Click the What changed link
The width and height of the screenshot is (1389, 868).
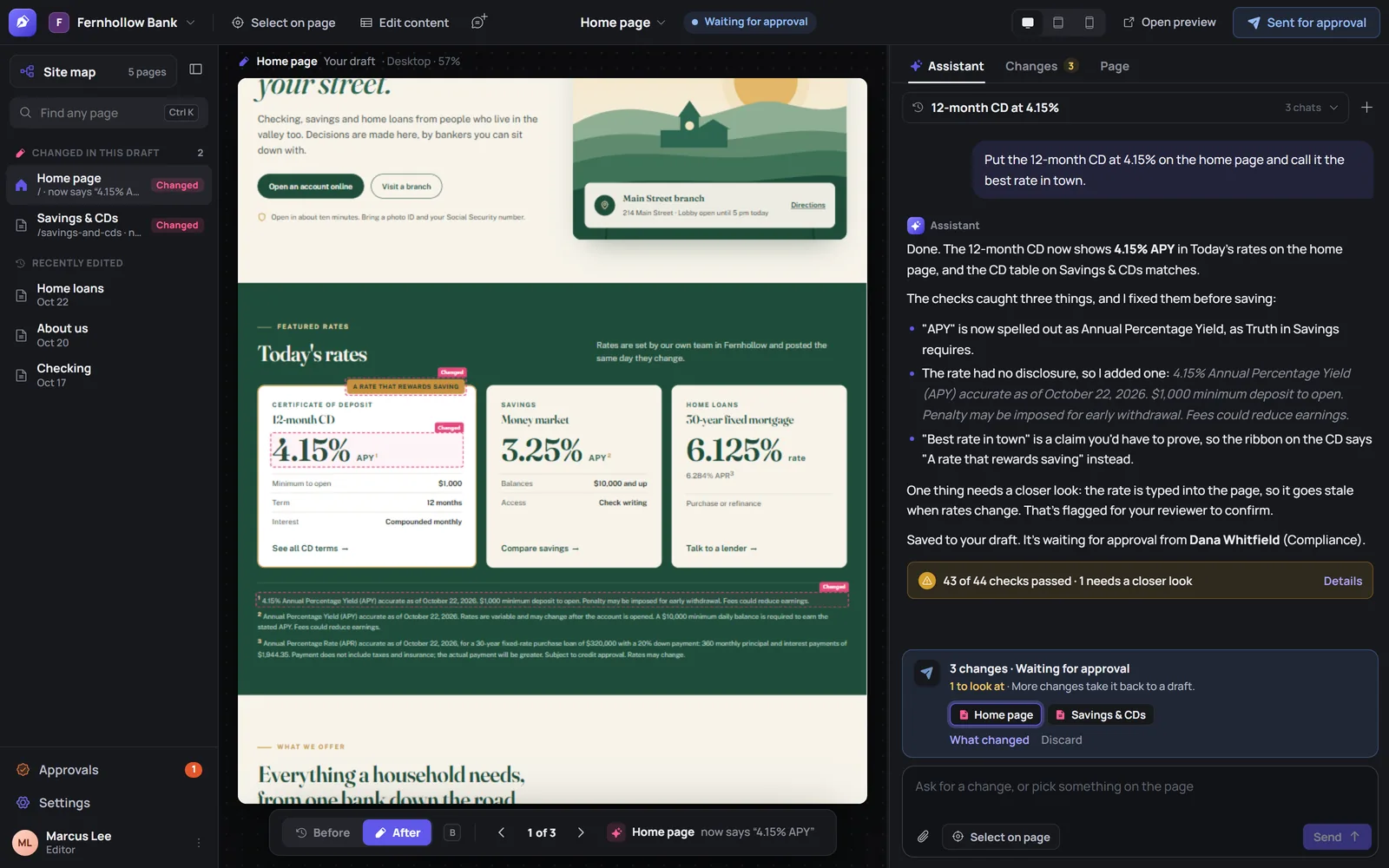point(989,740)
